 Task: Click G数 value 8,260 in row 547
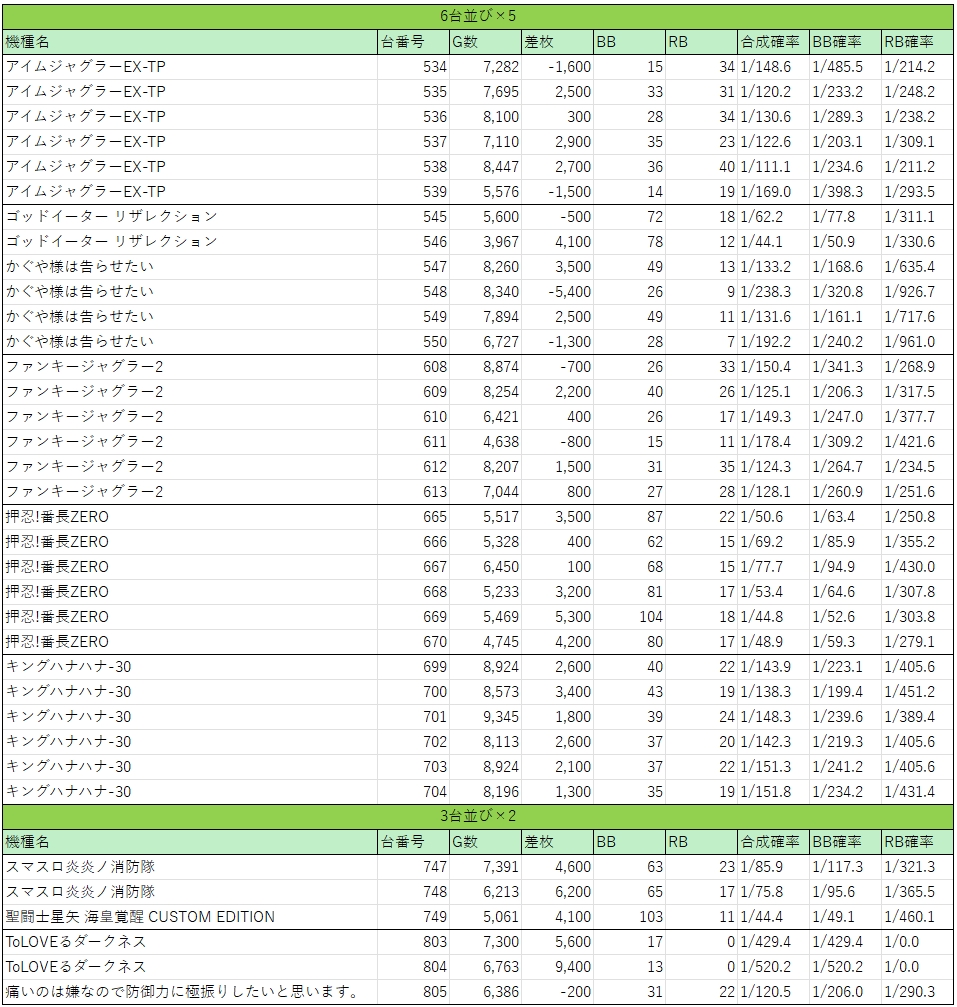[486, 267]
